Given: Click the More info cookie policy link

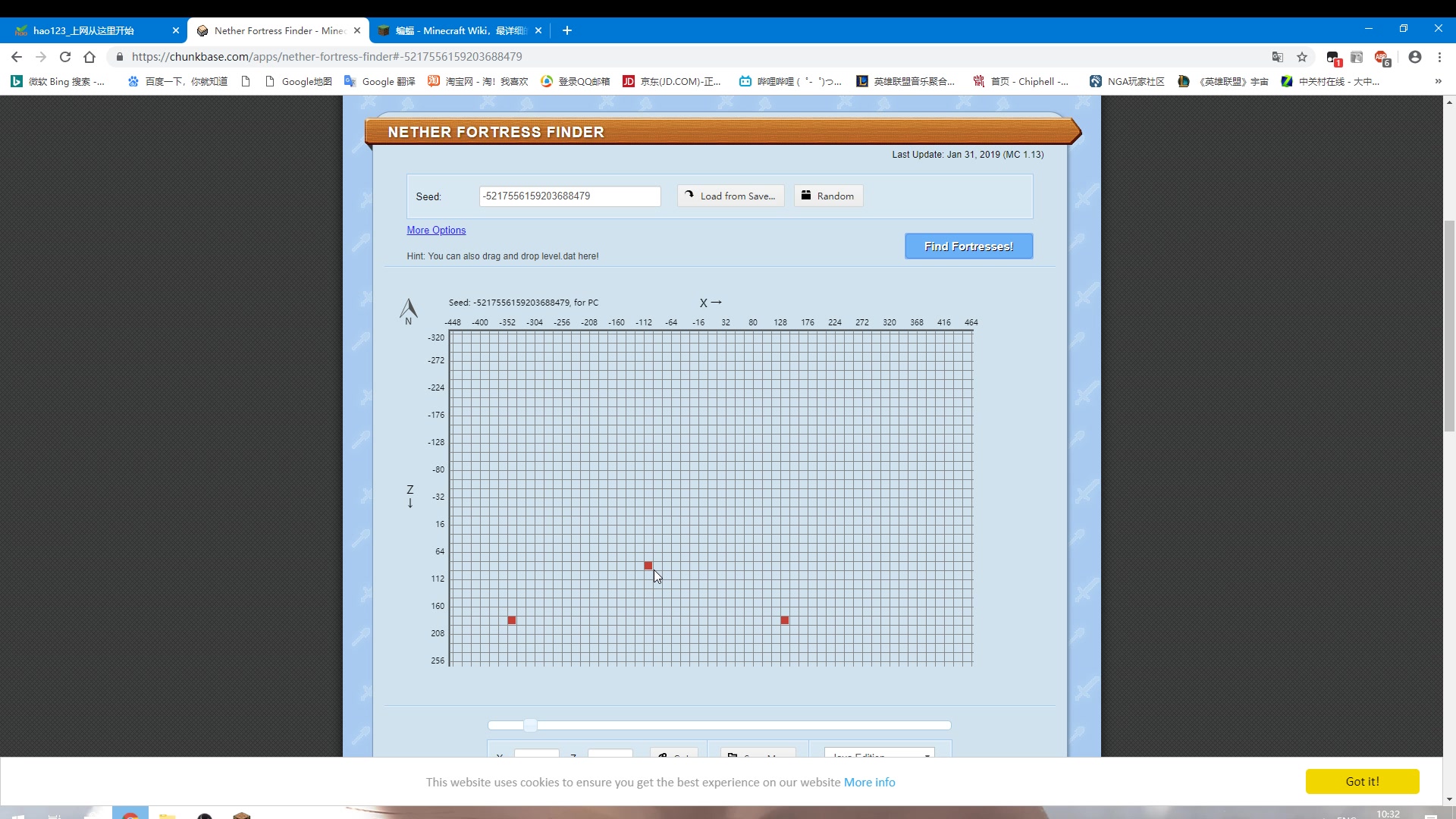Looking at the screenshot, I should (x=868, y=782).
